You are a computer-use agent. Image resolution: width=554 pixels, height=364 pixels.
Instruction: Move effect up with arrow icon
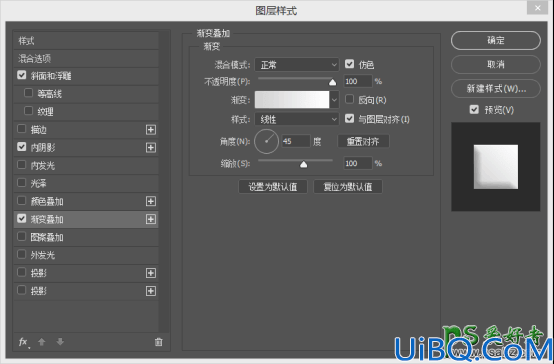(x=42, y=342)
